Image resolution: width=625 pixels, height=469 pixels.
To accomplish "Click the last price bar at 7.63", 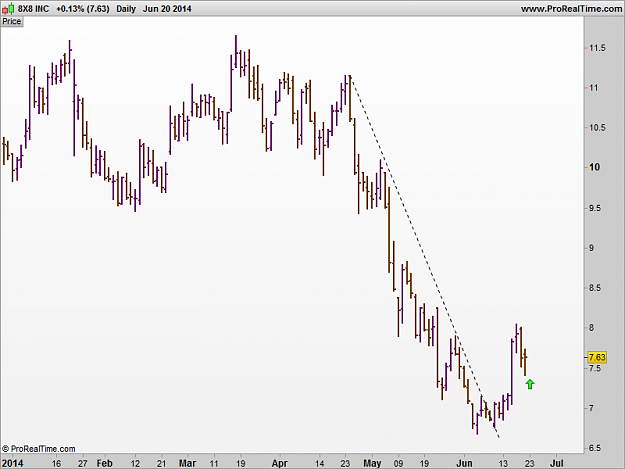I will 525,362.
